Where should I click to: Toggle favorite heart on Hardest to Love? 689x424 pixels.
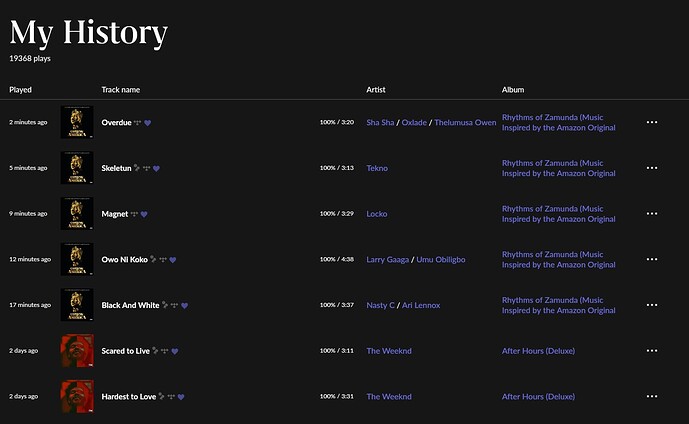click(x=181, y=397)
